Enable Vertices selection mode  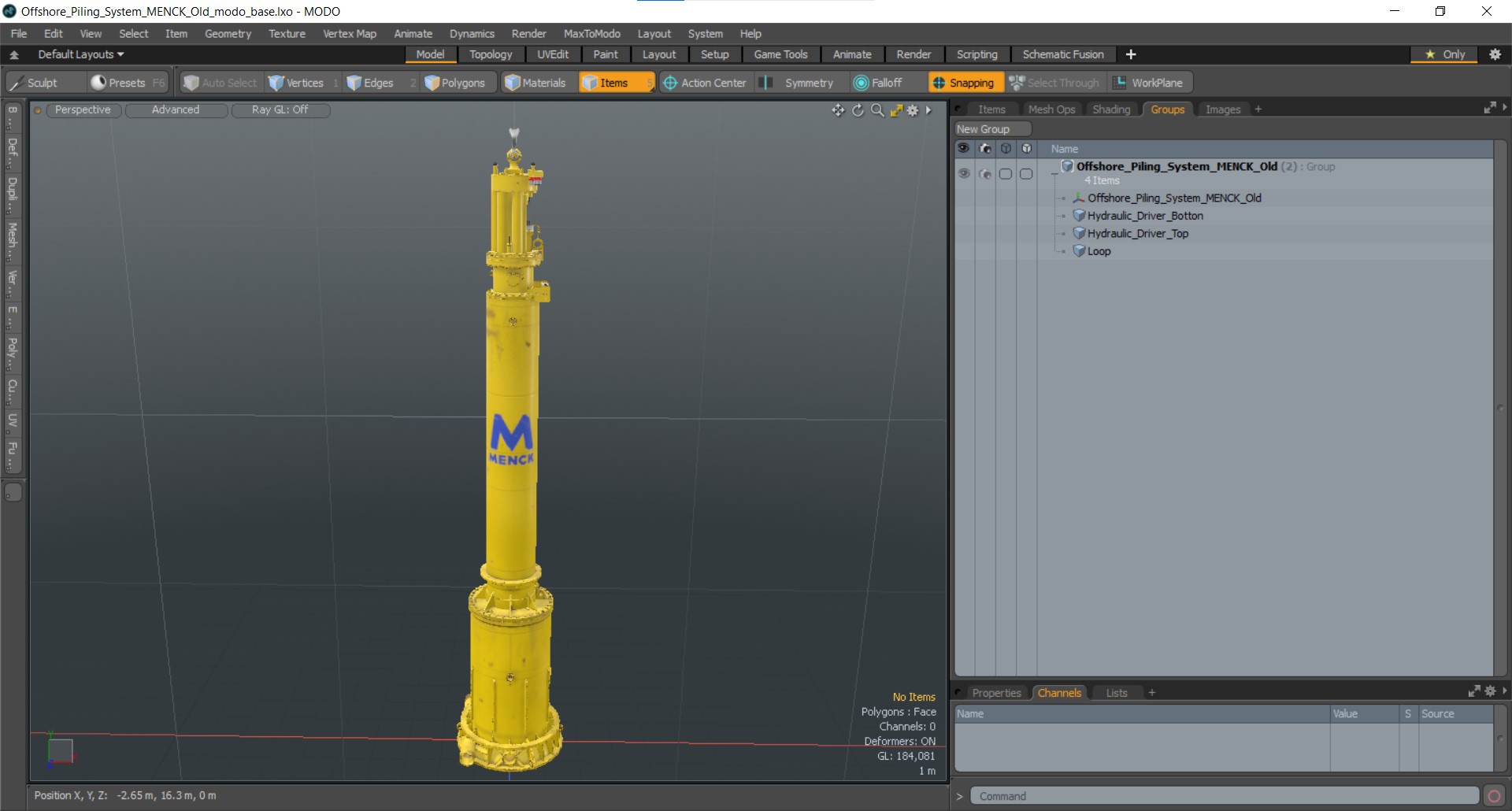point(303,83)
